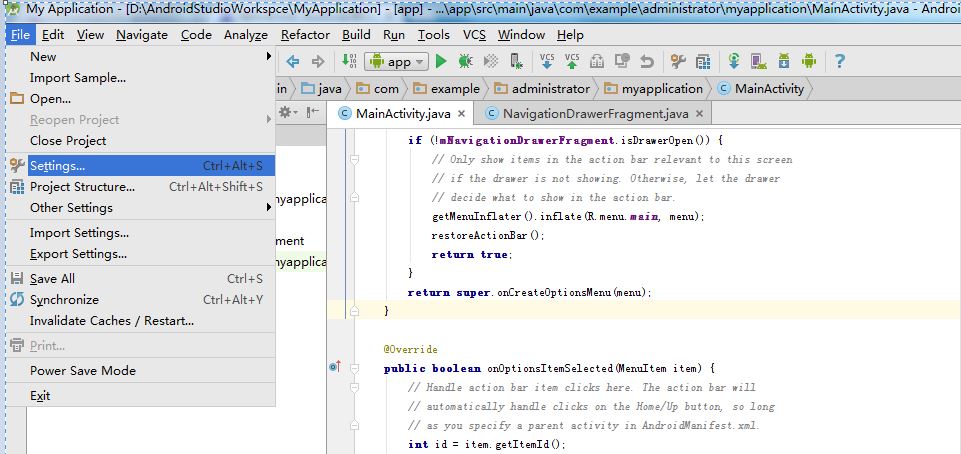
Task: Toggle Power Save Mode menu item
Action: [x=140, y=371]
